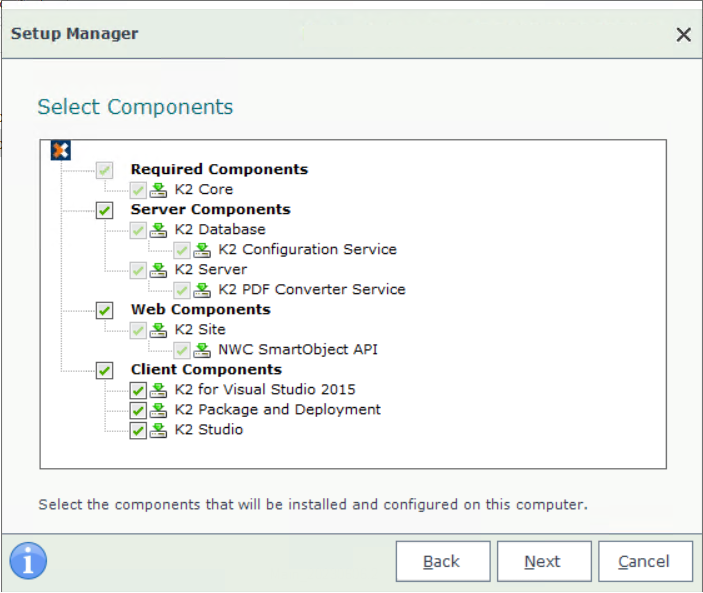Go Back to previous setup step

click(442, 561)
